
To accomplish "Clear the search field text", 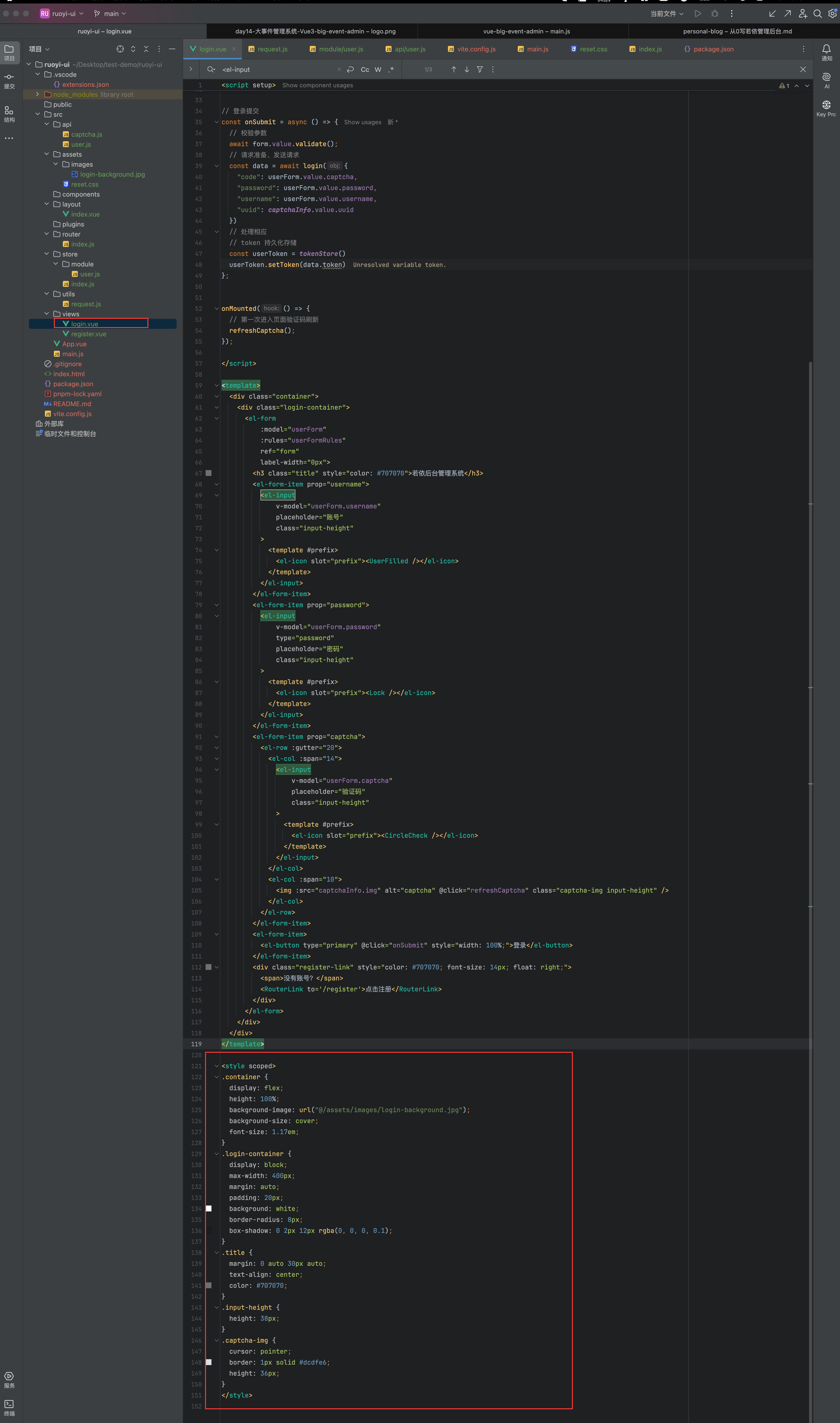I will click(x=339, y=70).
